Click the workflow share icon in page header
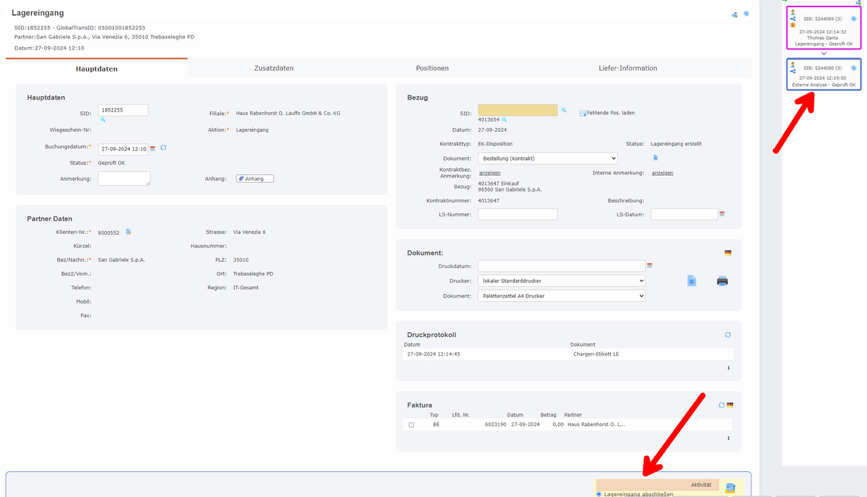This screenshot has height=497, width=867. [x=734, y=15]
